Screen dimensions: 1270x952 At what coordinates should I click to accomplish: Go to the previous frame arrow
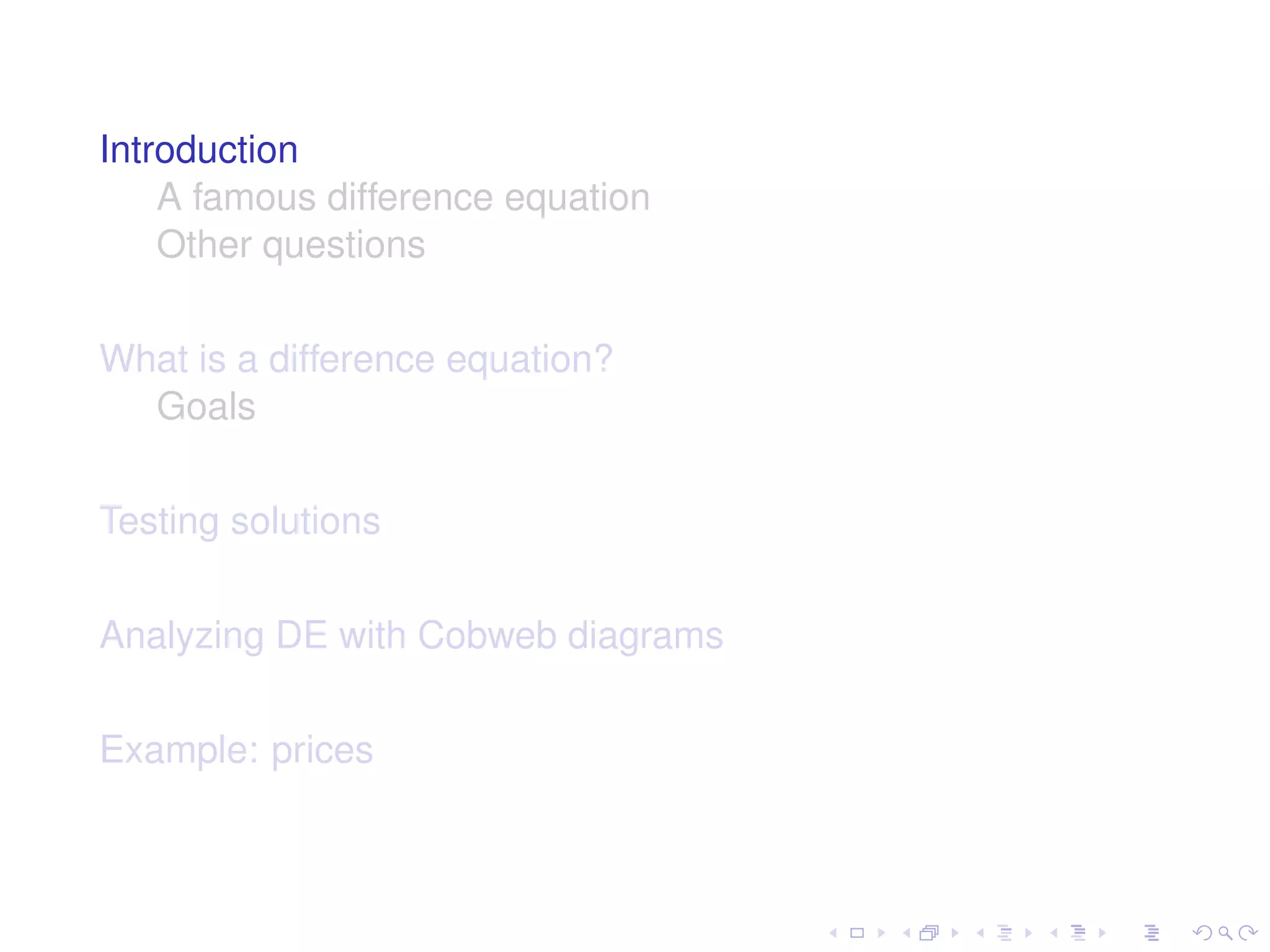pyautogui.click(x=906, y=932)
